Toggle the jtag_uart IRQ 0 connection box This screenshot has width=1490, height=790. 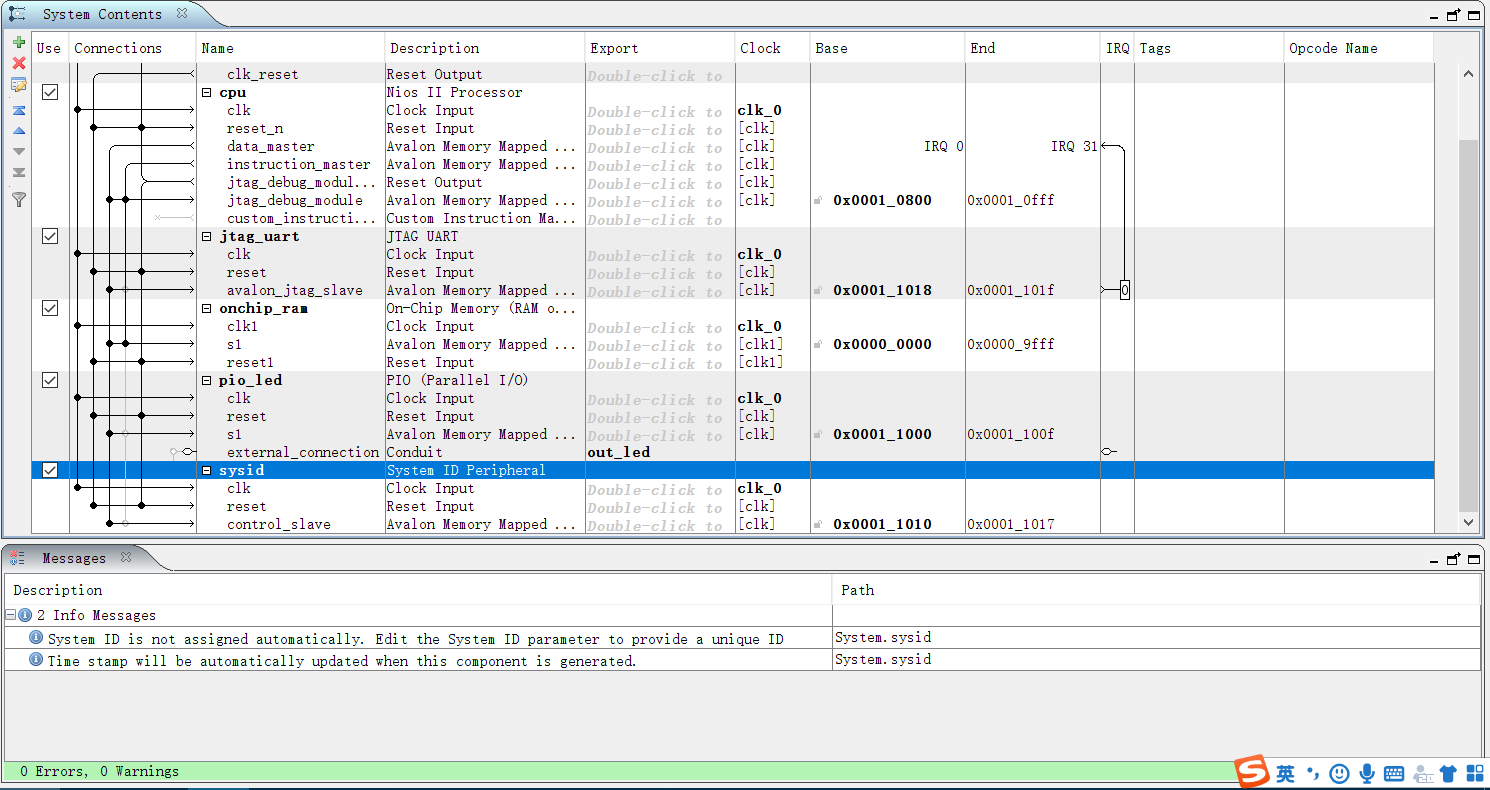[1125, 290]
